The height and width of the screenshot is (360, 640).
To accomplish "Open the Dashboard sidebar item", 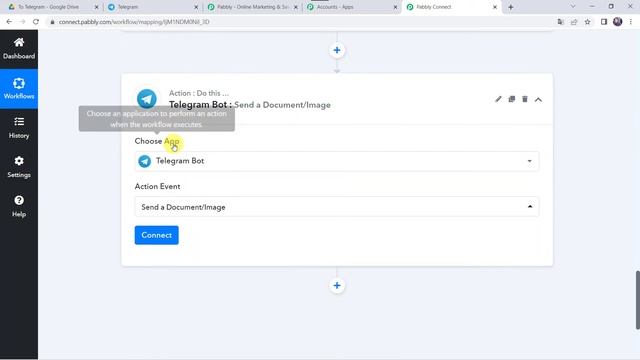I will point(19,49).
